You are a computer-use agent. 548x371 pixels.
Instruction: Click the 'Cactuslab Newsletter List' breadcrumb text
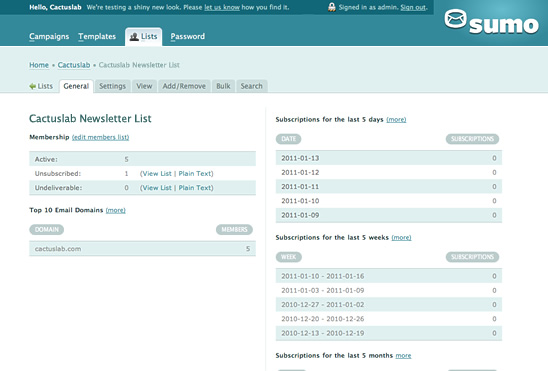pyautogui.click(x=139, y=65)
